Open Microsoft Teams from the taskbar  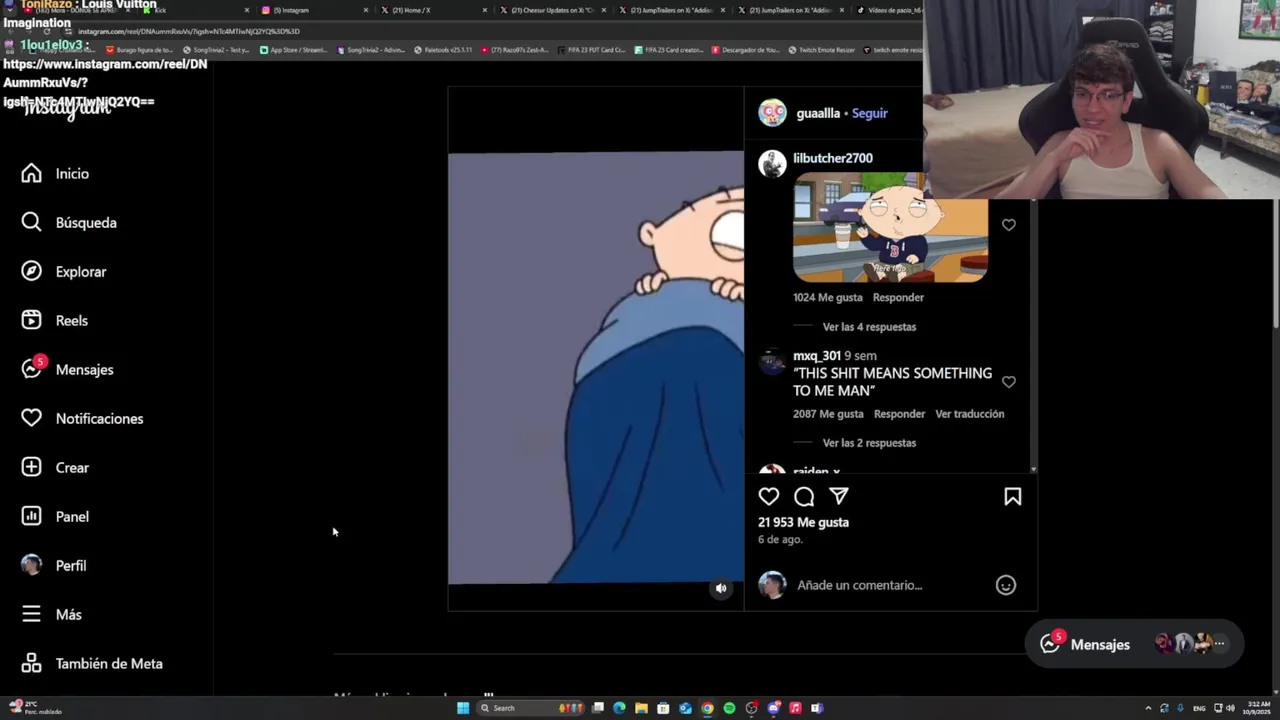[817, 708]
